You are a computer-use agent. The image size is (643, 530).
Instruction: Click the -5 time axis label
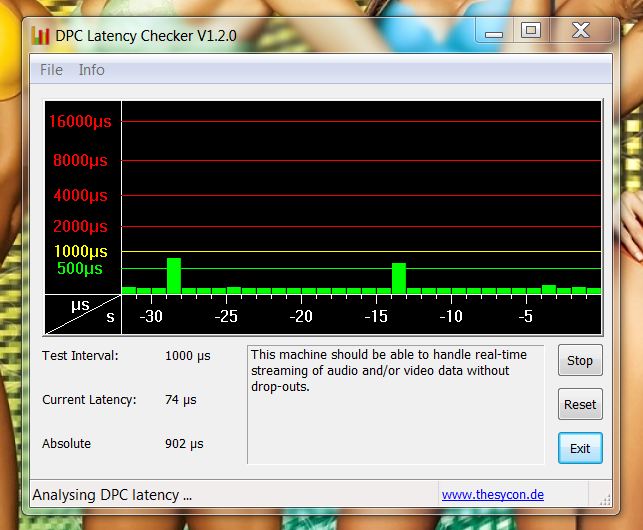(x=525, y=316)
